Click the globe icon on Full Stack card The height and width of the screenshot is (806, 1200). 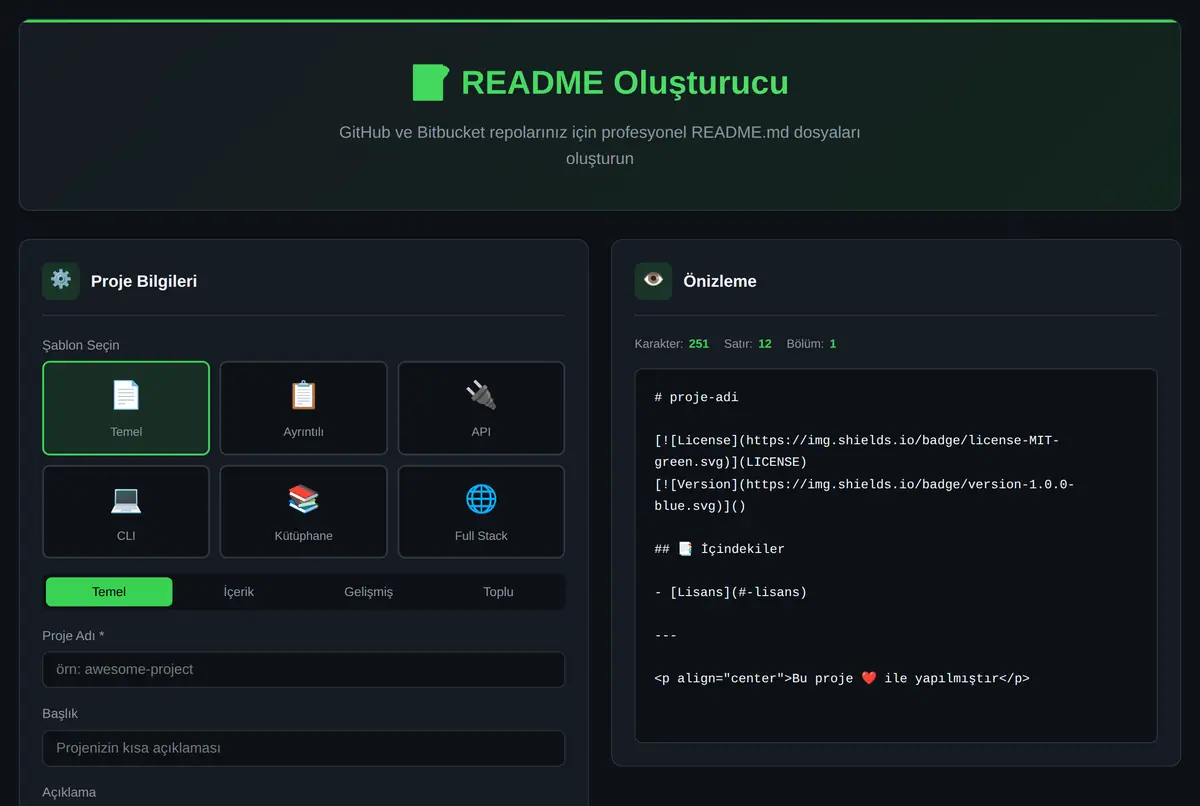point(481,499)
